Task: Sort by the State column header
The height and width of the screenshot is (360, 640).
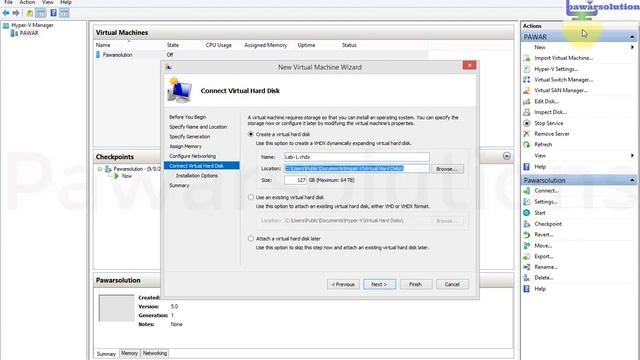Action: [173, 45]
